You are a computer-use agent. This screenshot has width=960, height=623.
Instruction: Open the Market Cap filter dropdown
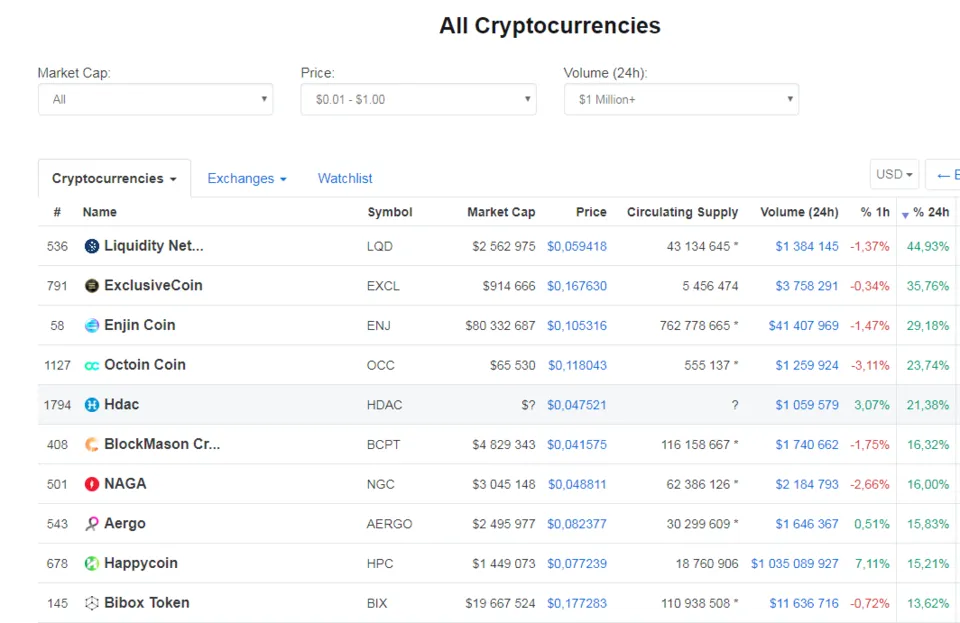(x=156, y=99)
